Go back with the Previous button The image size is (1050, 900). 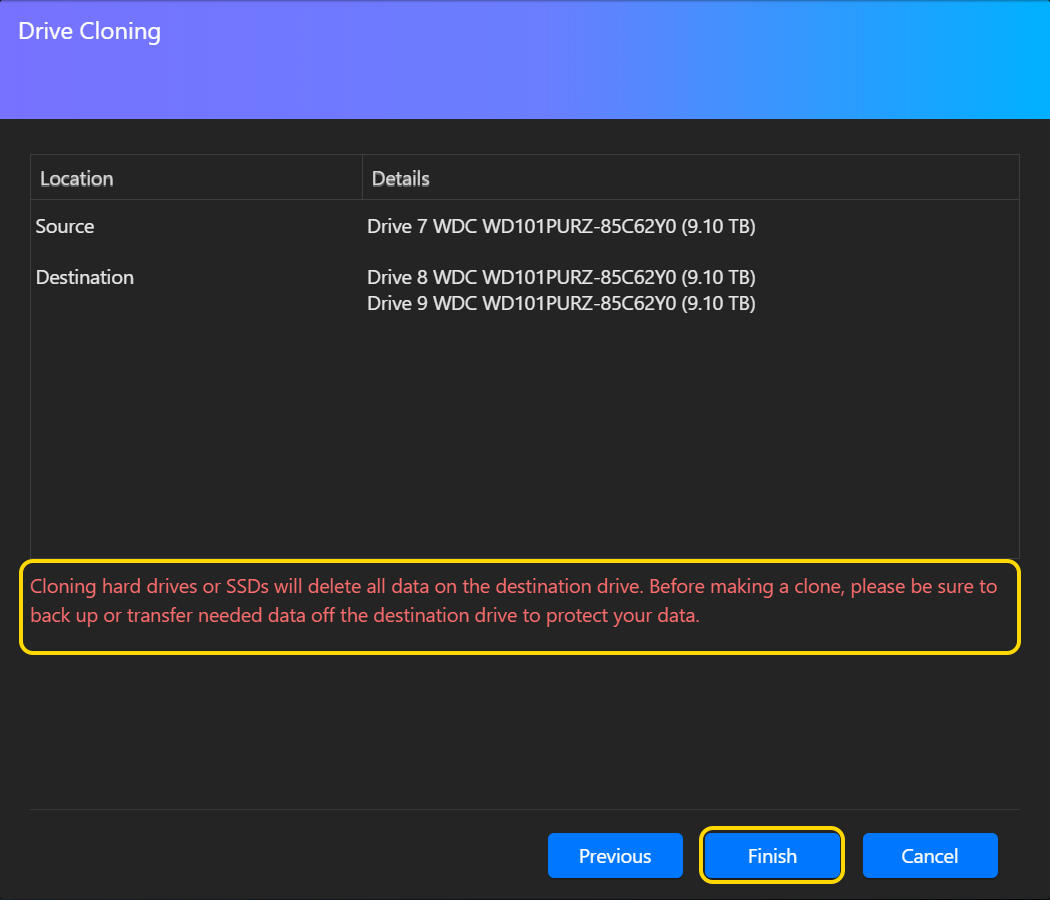pyautogui.click(x=615, y=856)
